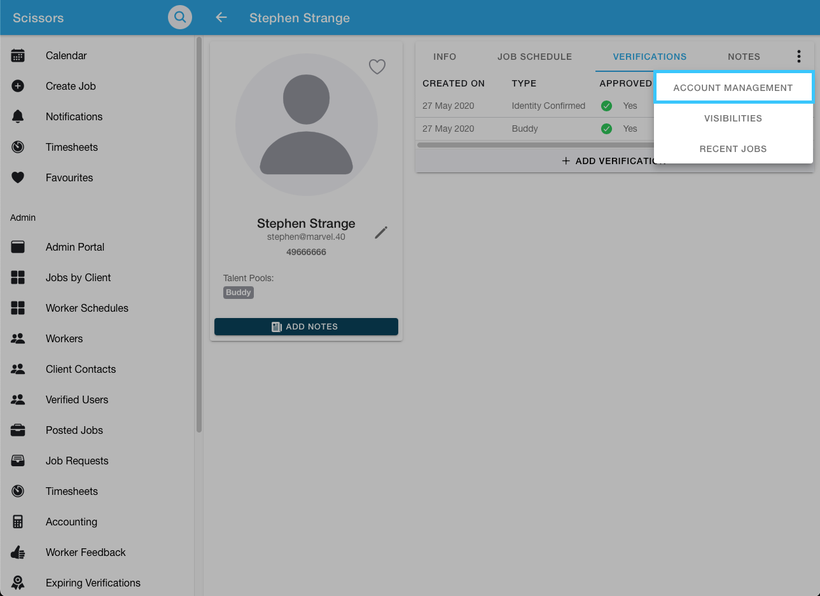Click the Posted Jobs briefcase icon
This screenshot has width=820, height=596.
[18, 430]
